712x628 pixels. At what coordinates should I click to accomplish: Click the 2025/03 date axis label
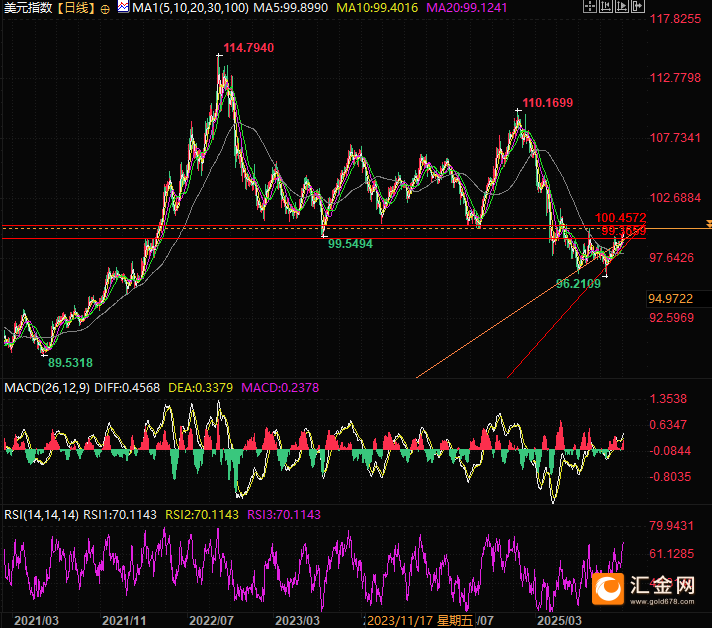(559, 621)
